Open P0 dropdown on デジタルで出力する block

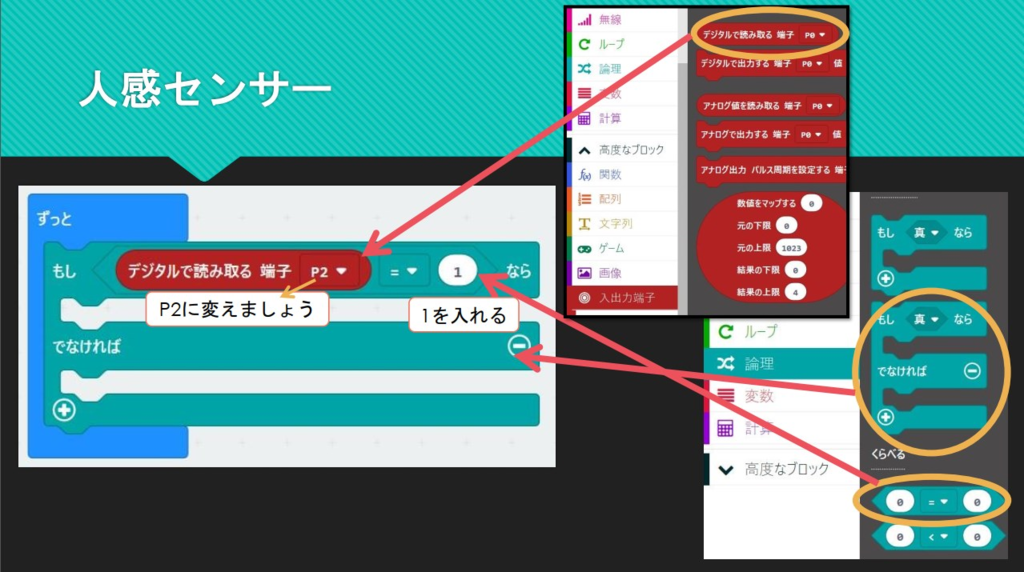coord(812,64)
